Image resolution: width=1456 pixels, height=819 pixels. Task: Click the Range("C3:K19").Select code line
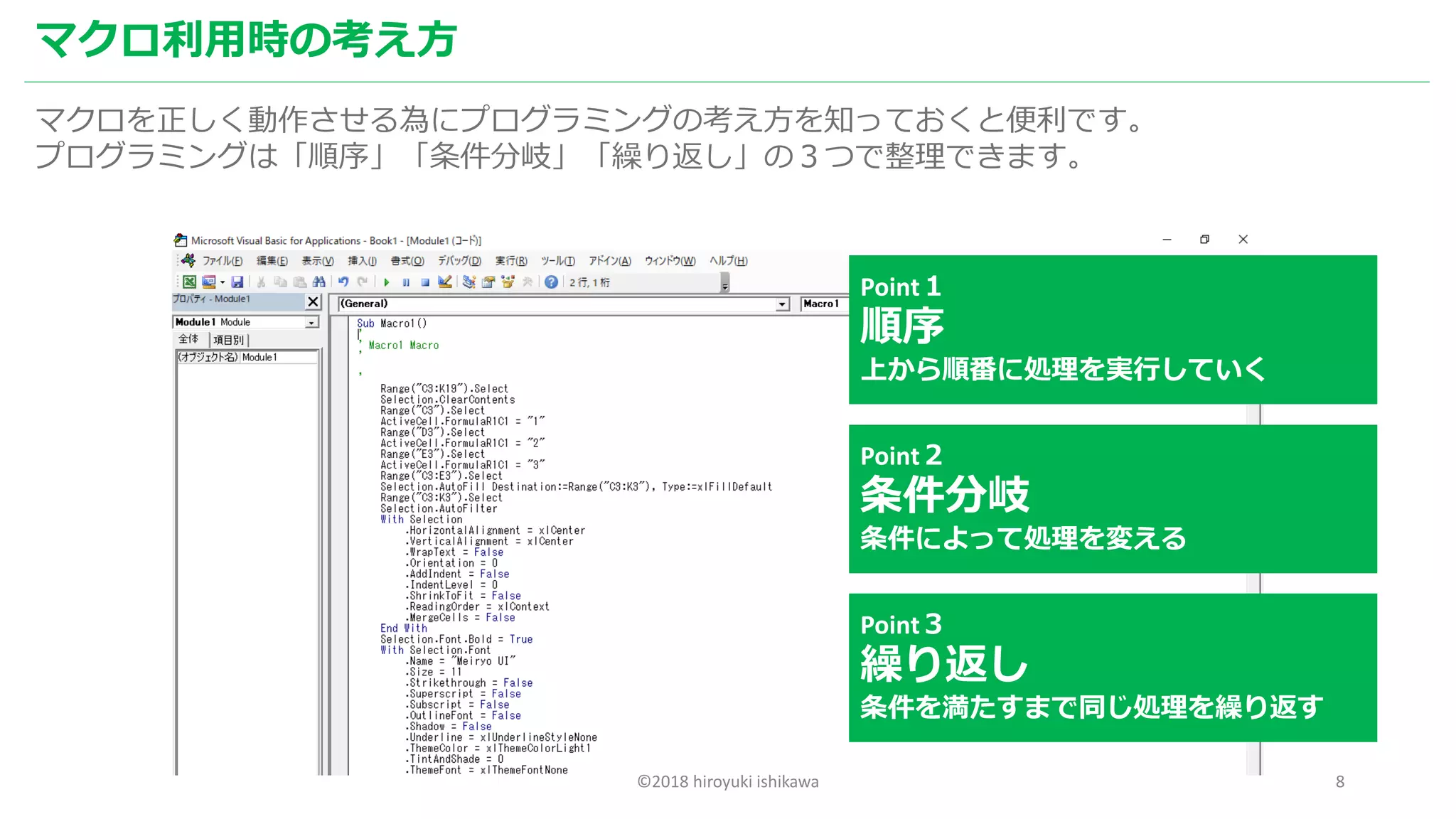coord(444,389)
